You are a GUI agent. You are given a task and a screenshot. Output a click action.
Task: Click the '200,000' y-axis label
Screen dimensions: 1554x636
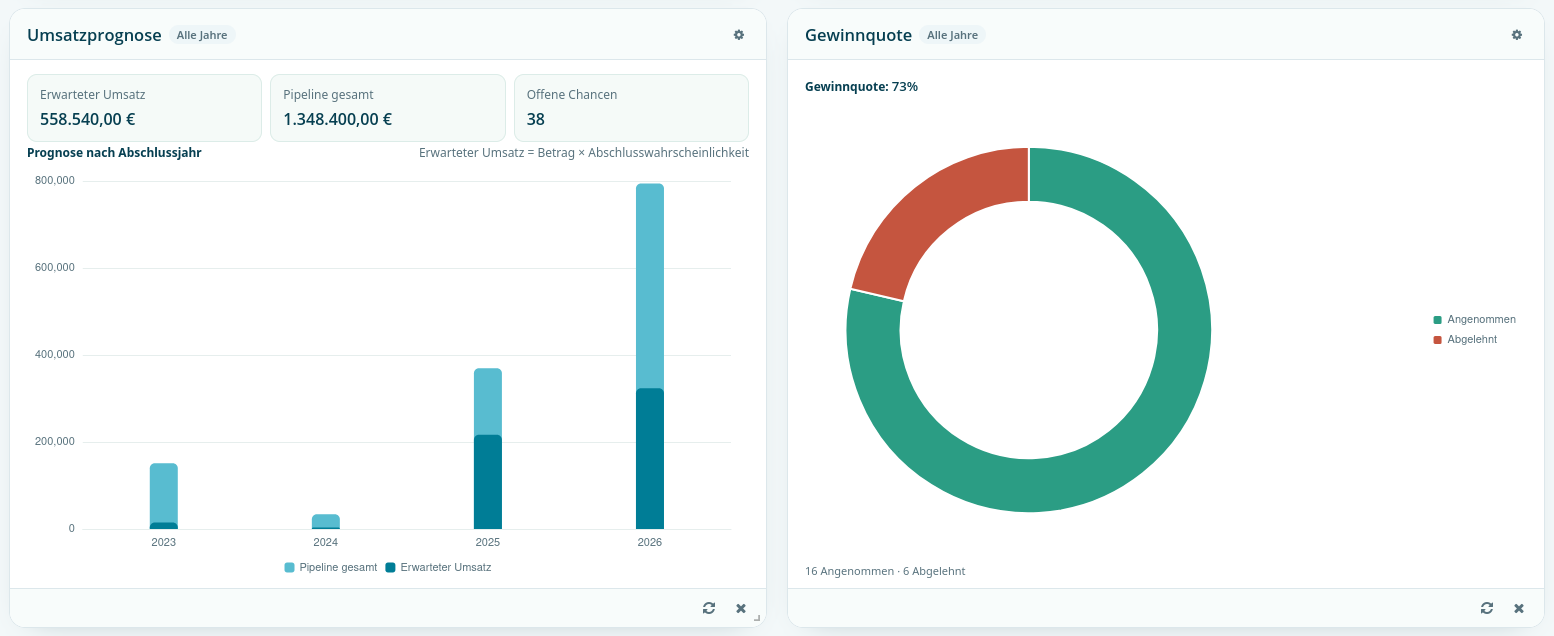tap(55, 442)
